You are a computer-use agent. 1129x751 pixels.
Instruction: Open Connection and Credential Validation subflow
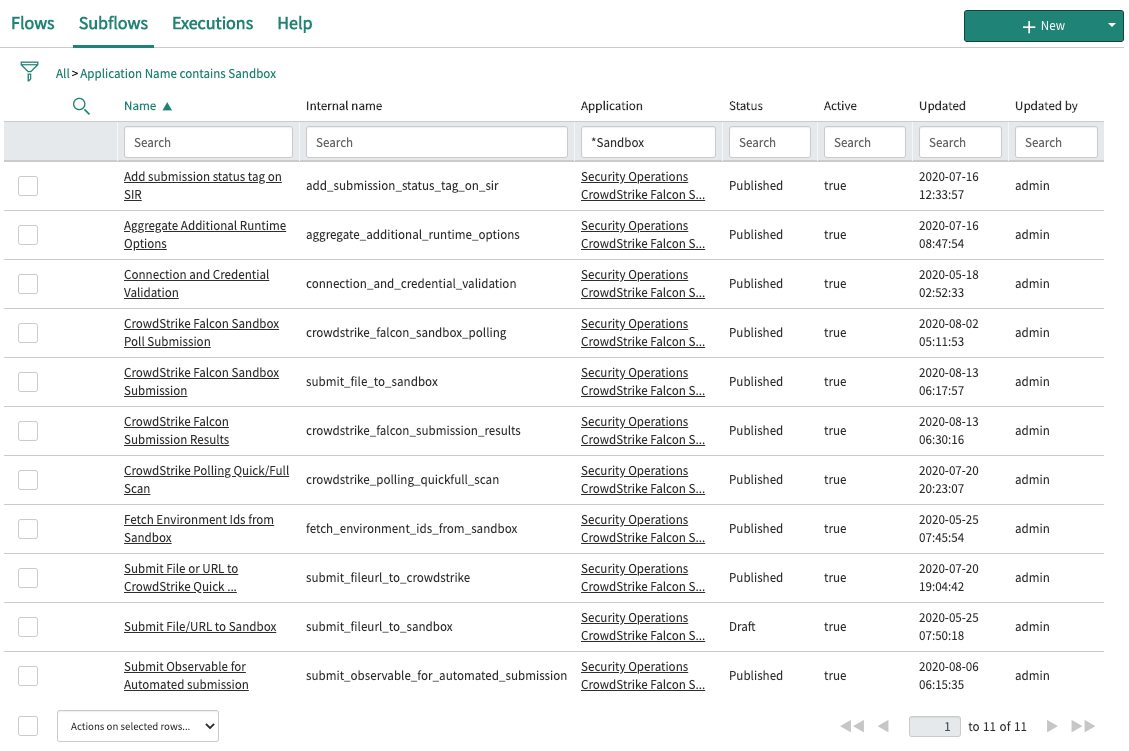click(x=196, y=284)
